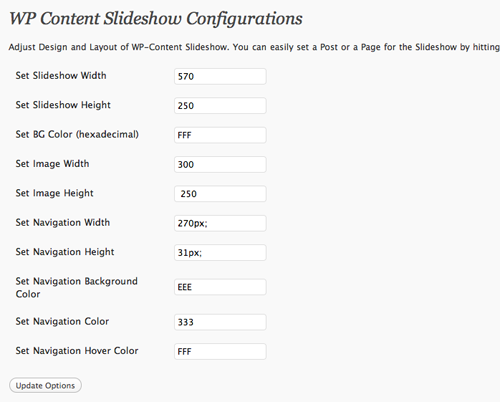Image resolution: width=500 pixels, height=402 pixels.
Task: Select the Navigation Hover Color input
Action: [x=220, y=351]
